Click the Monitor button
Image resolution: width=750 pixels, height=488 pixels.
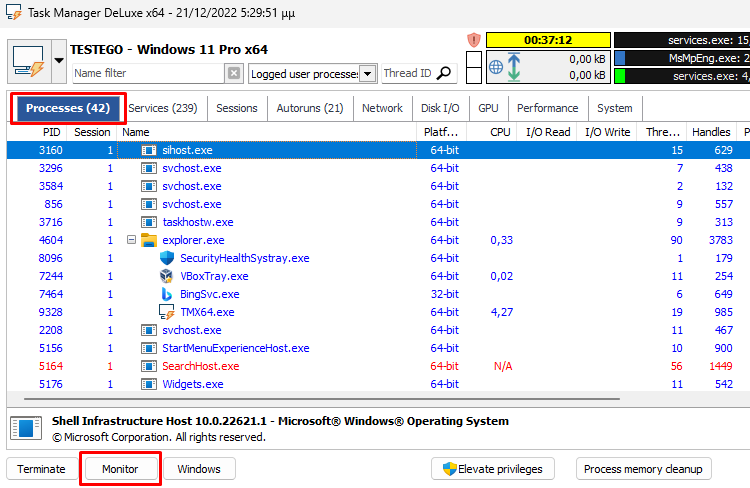[x=120, y=469]
